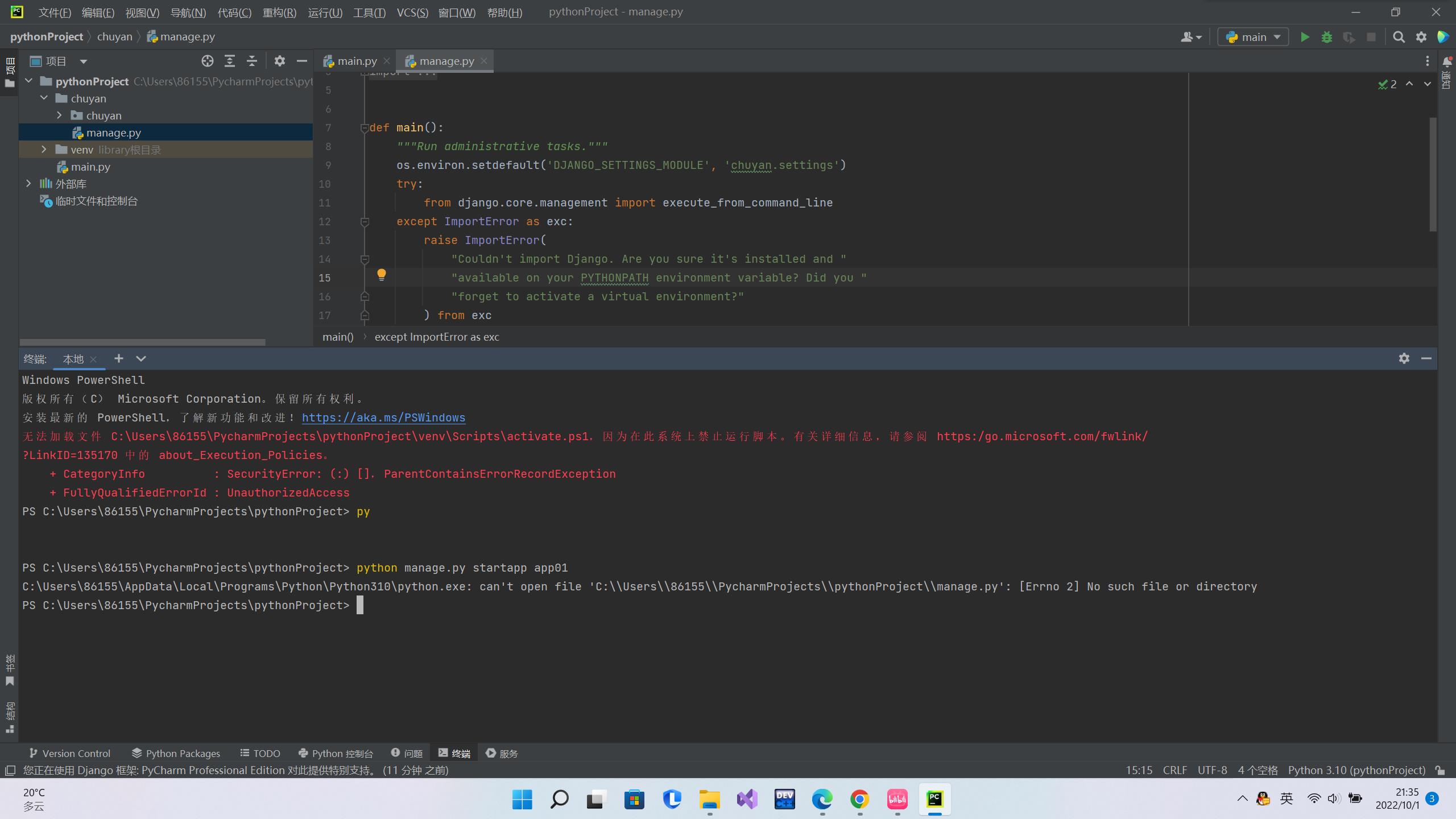Open the main run configuration dropdown

(1253, 37)
